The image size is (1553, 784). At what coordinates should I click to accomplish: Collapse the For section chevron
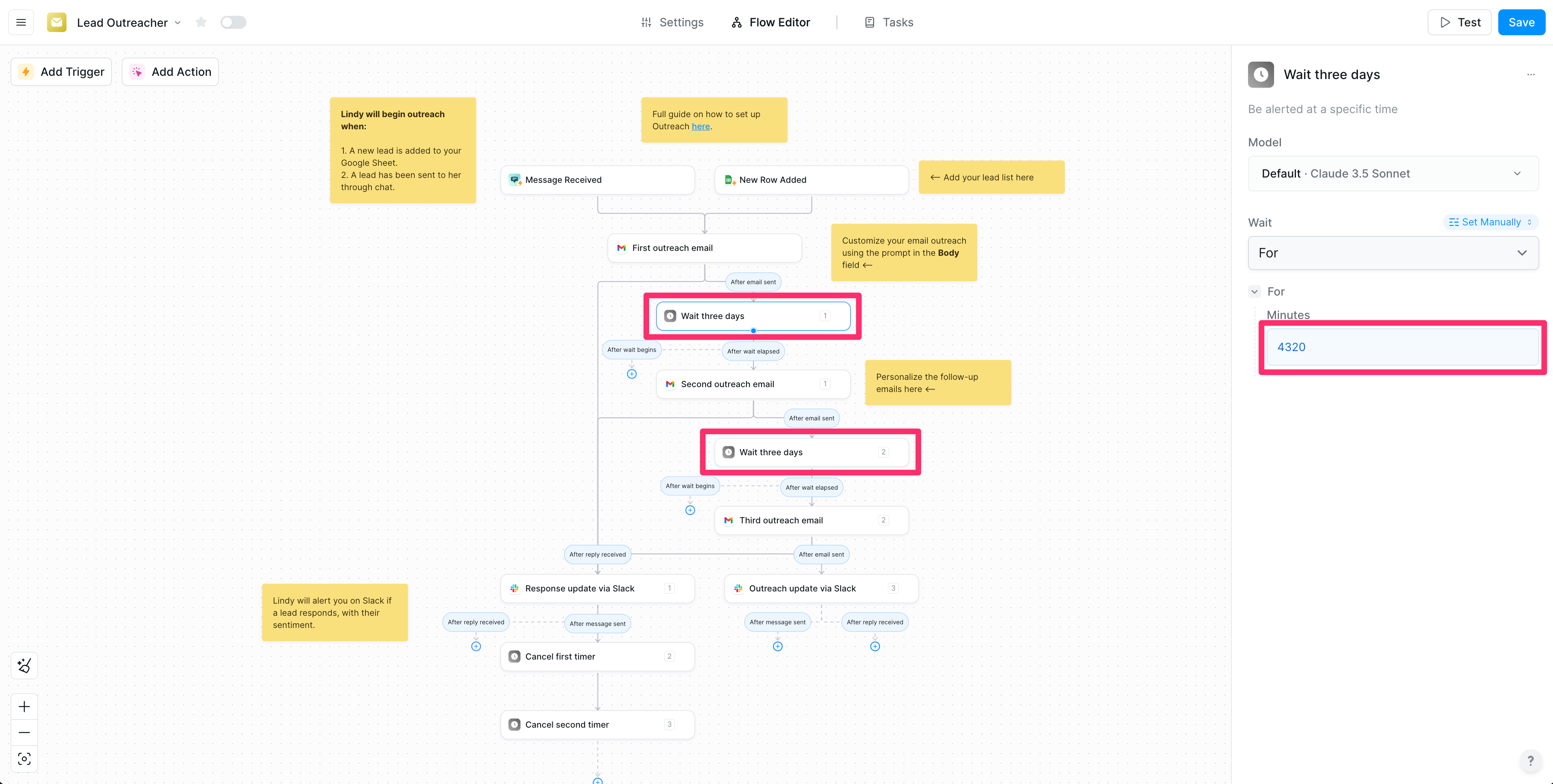tap(1255, 291)
